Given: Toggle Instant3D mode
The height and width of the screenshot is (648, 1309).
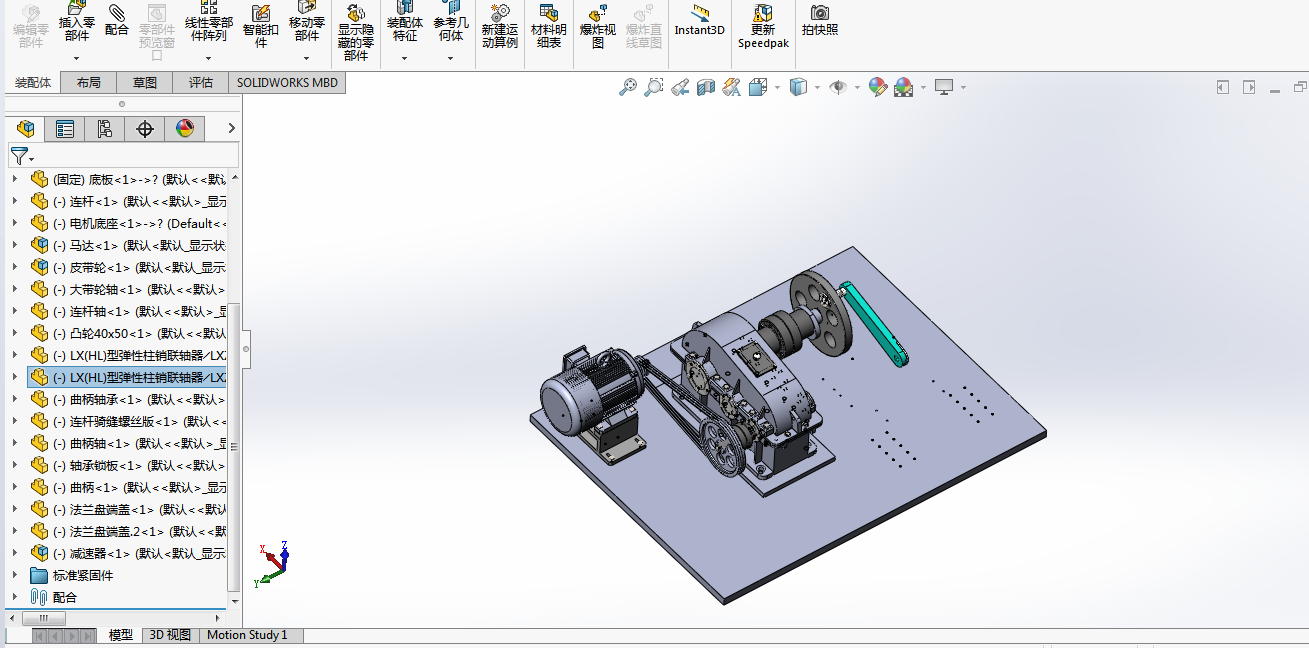Looking at the screenshot, I should coord(699,20).
